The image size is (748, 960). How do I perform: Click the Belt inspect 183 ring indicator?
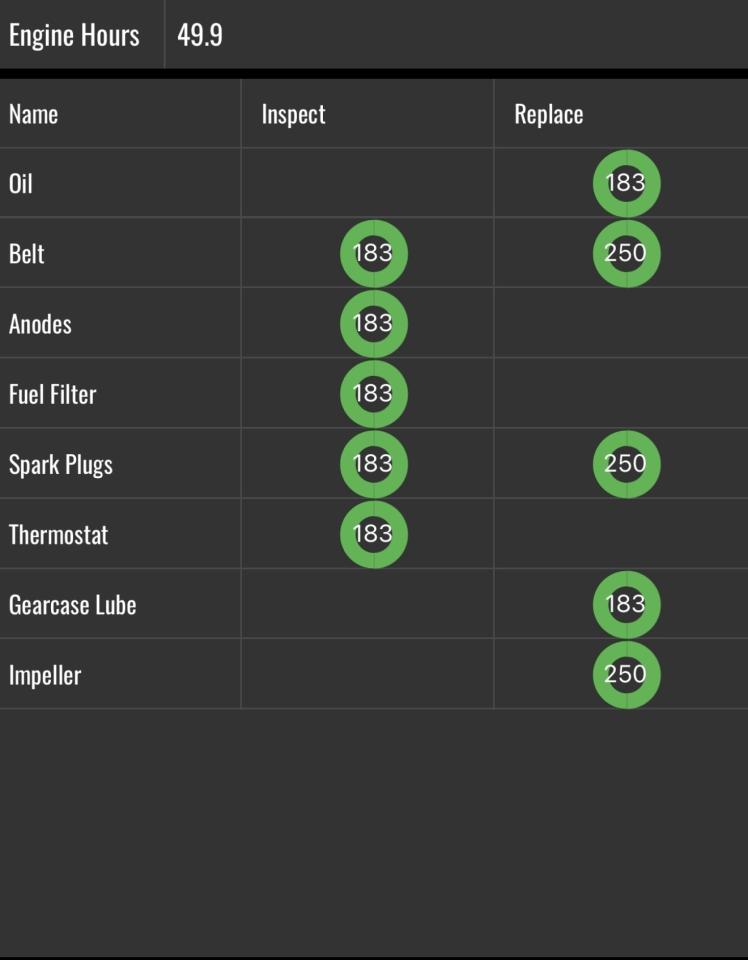(x=373, y=253)
